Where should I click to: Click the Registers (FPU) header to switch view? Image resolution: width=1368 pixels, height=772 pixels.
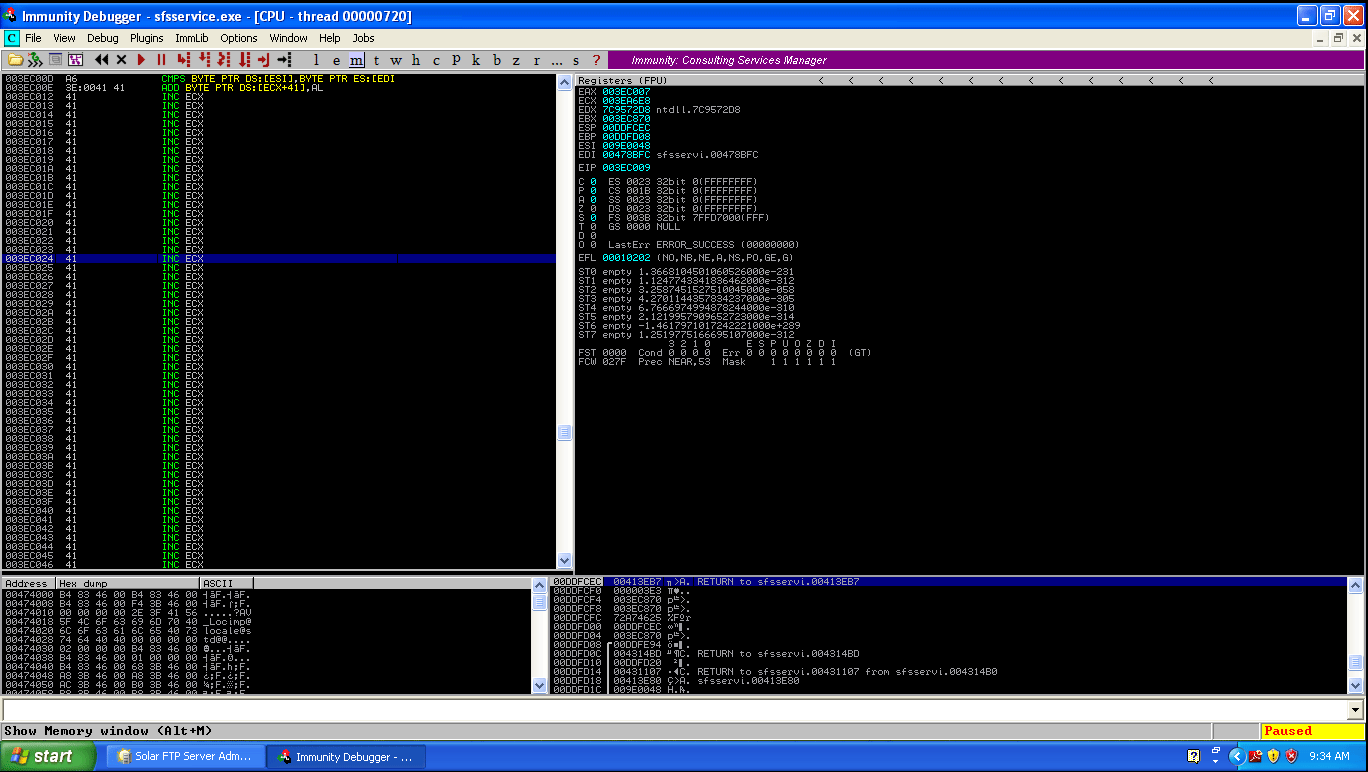pyautogui.click(x=624, y=80)
